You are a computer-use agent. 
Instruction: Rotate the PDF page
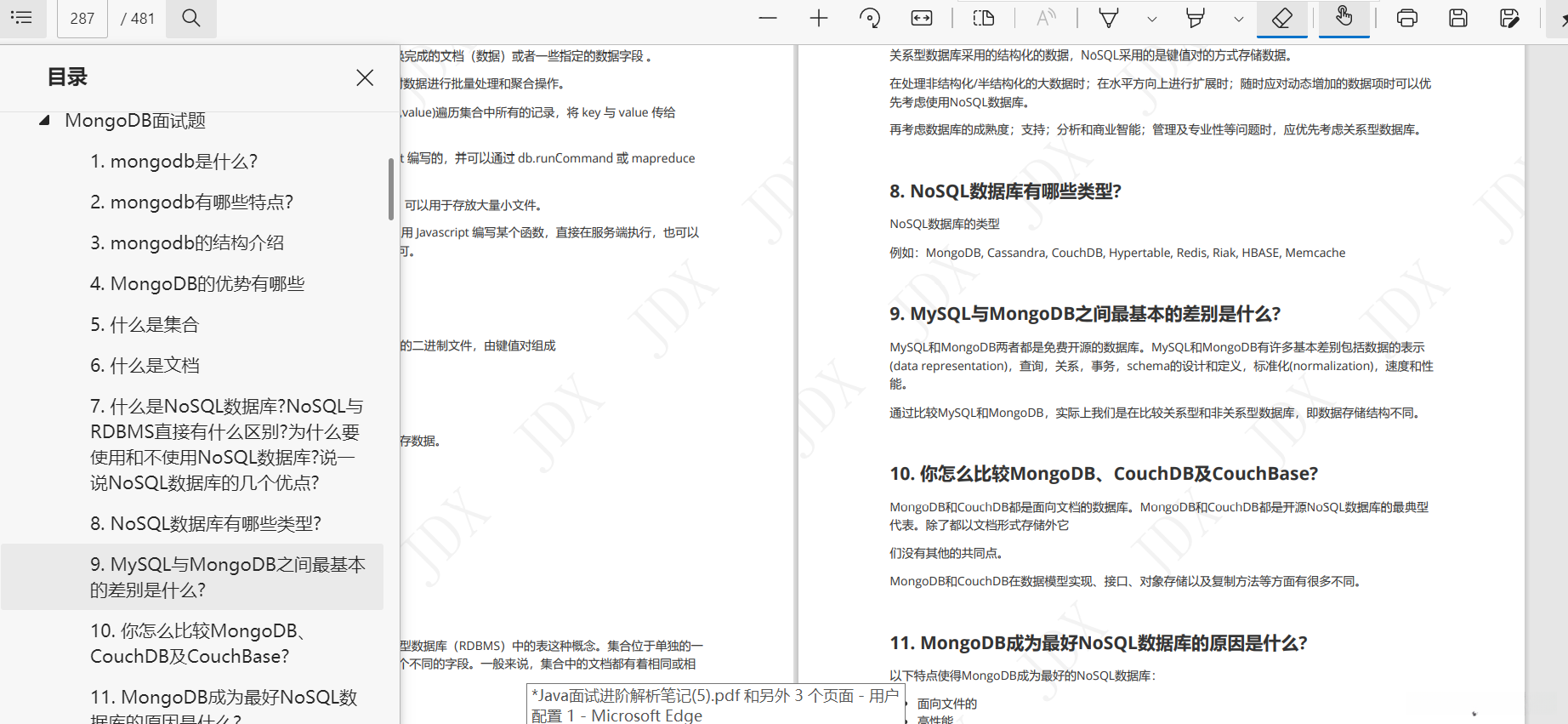pyautogui.click(x=870, y=18)
